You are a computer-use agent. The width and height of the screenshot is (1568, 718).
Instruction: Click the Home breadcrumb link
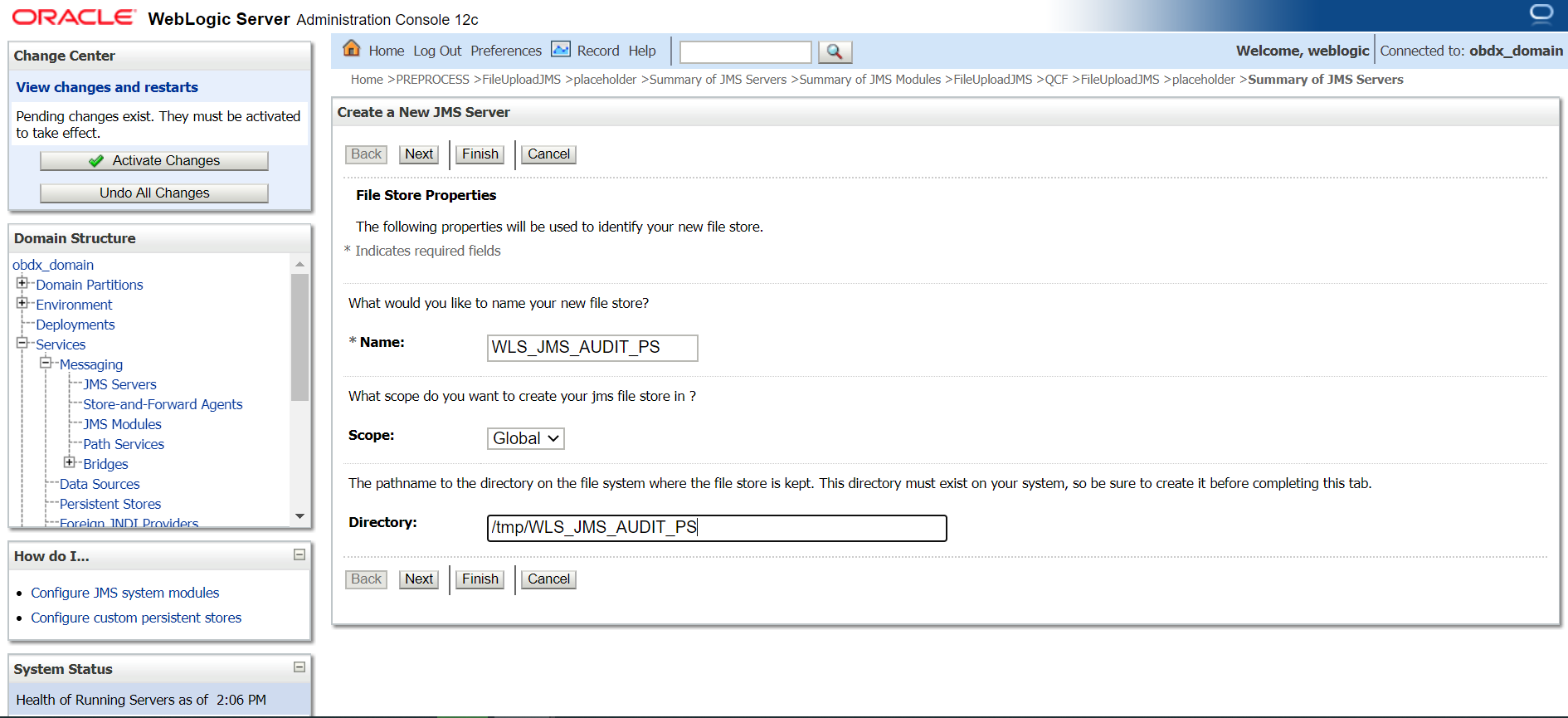point(367,80)
